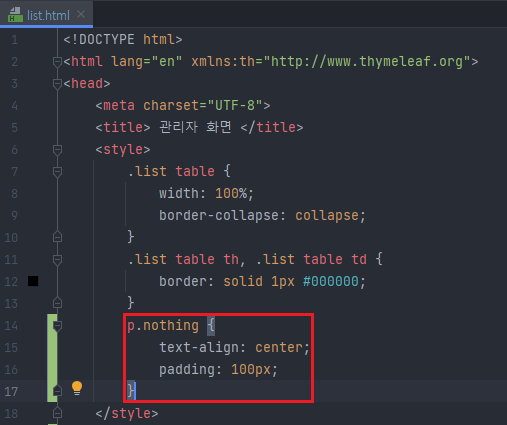Close the list.html tab

(81, 14)
